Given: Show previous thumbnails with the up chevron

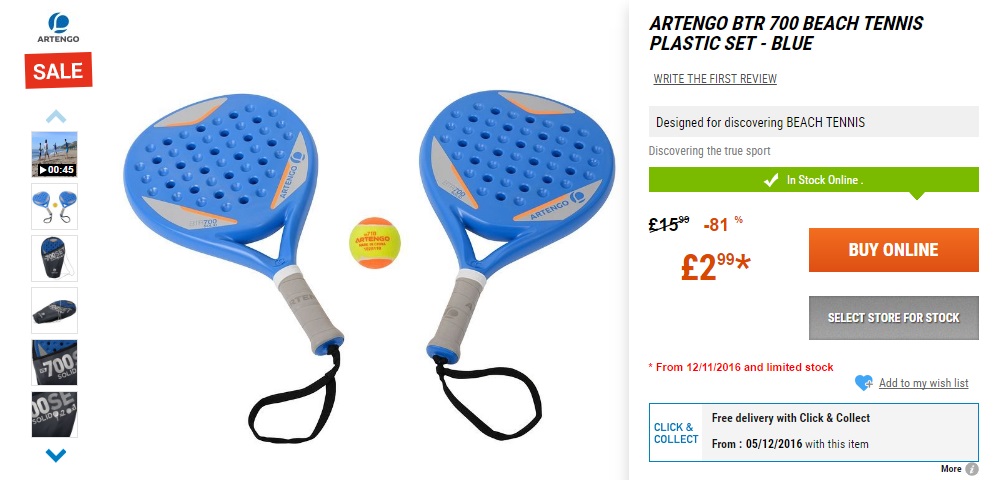Looking at the screenshot, I should (56, 116).
